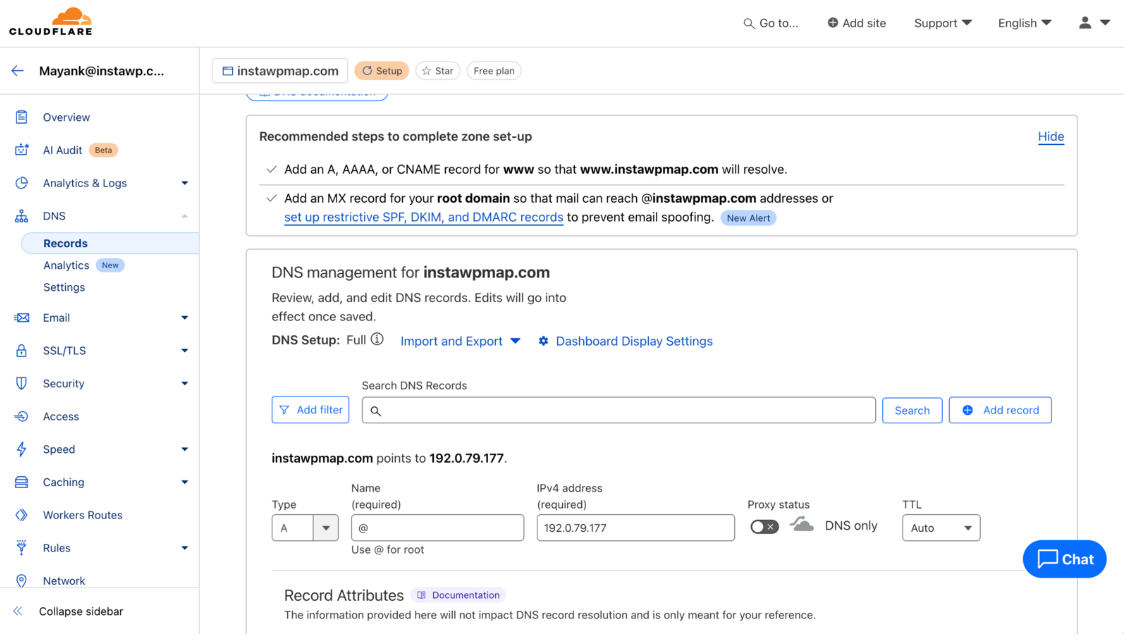Click the Free plan badge
The width and height of the screenshot is (1126, 642).
(494, 71)
